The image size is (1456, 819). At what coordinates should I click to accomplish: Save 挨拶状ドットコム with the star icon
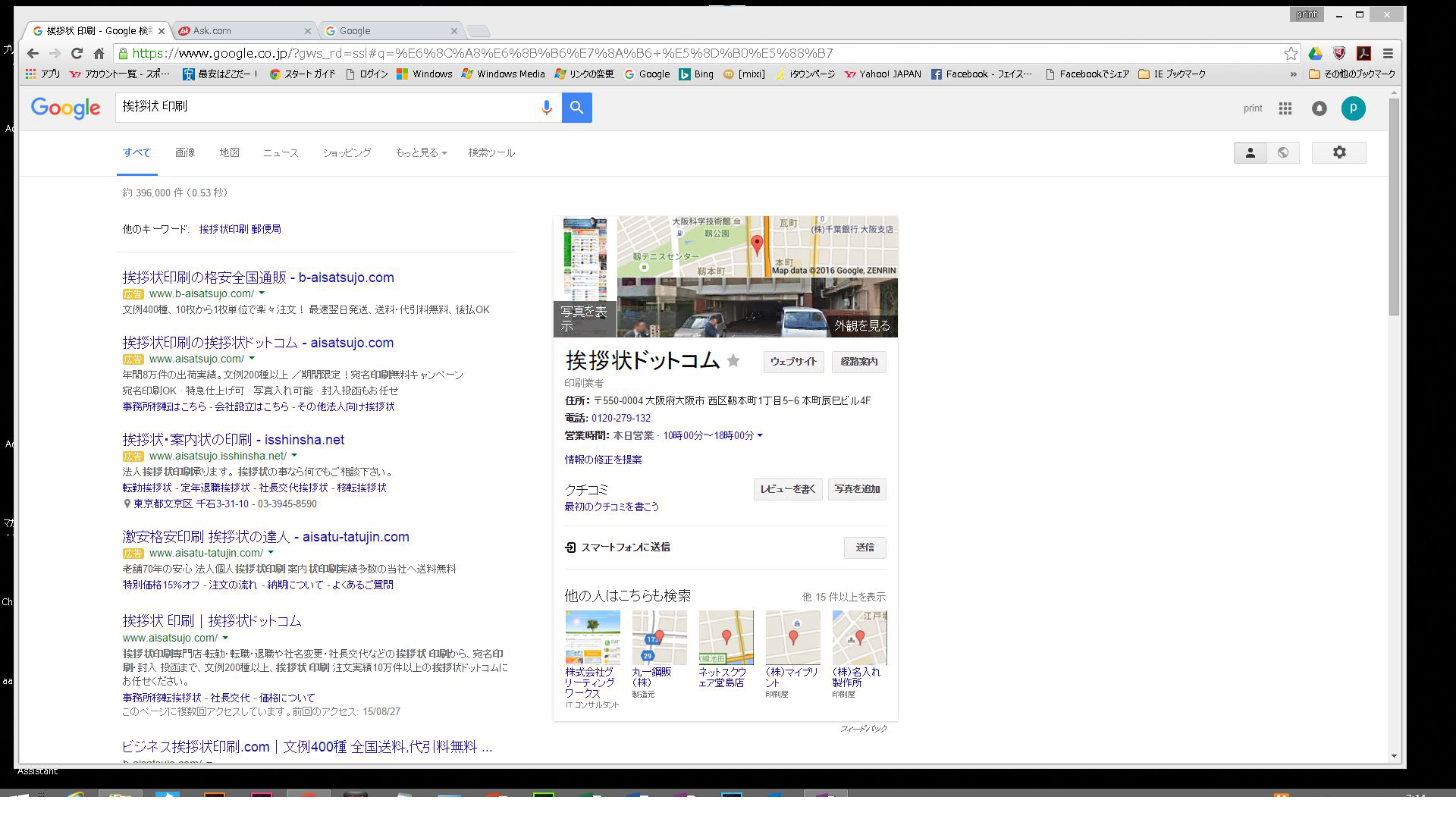point(733,361)
